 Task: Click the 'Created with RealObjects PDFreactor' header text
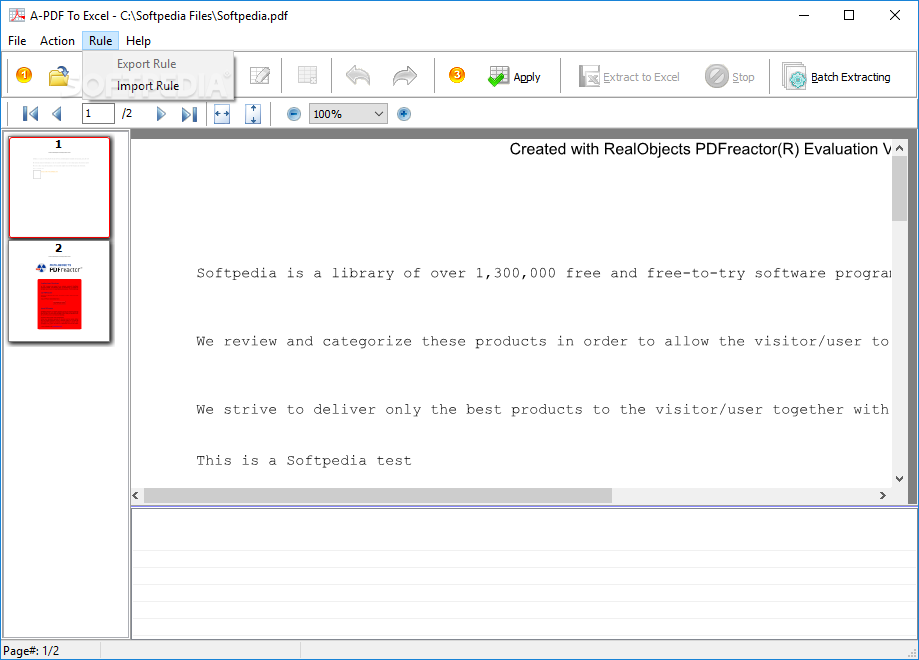click(700, 149)
